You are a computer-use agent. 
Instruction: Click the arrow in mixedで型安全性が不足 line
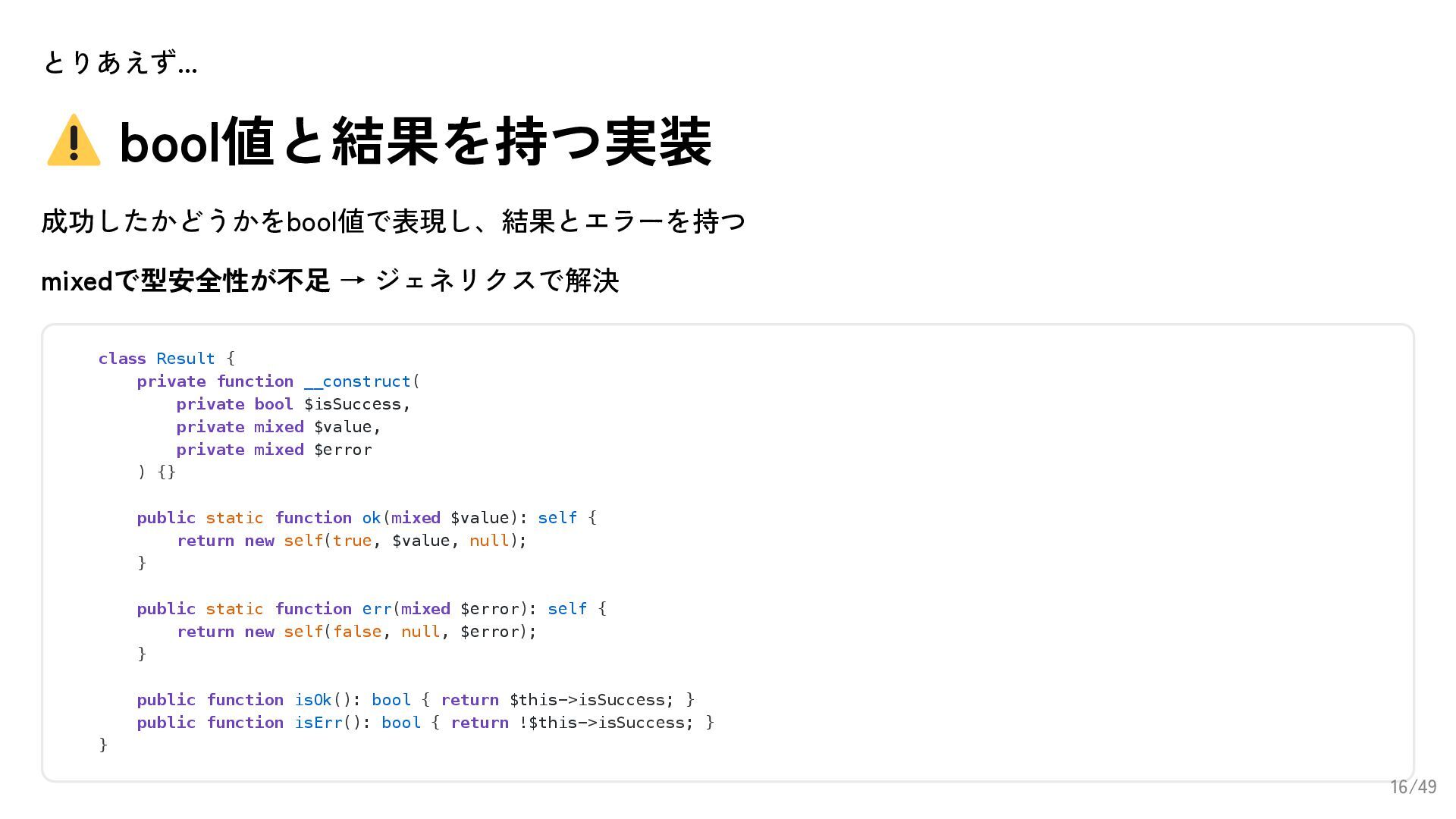coord(353,281)
